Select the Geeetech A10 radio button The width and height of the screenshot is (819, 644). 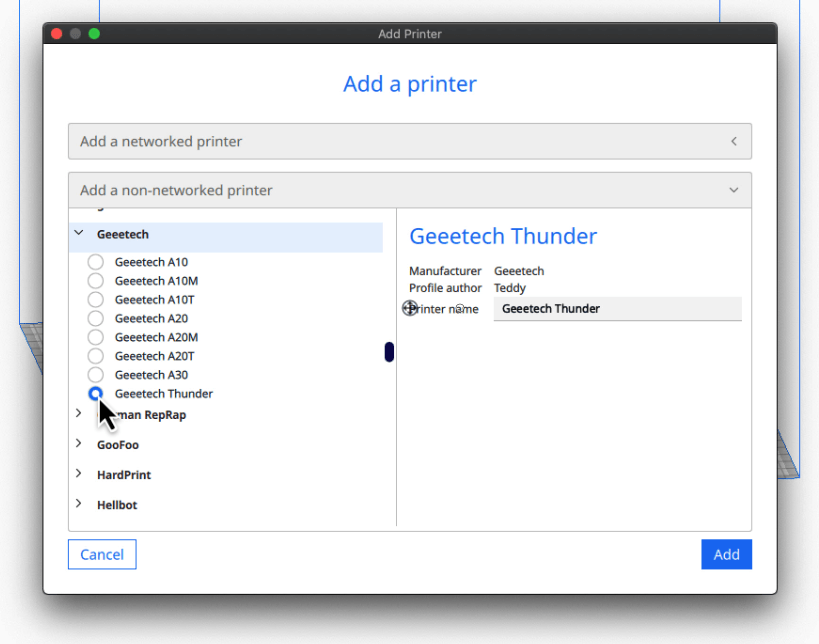click(95, 262)
